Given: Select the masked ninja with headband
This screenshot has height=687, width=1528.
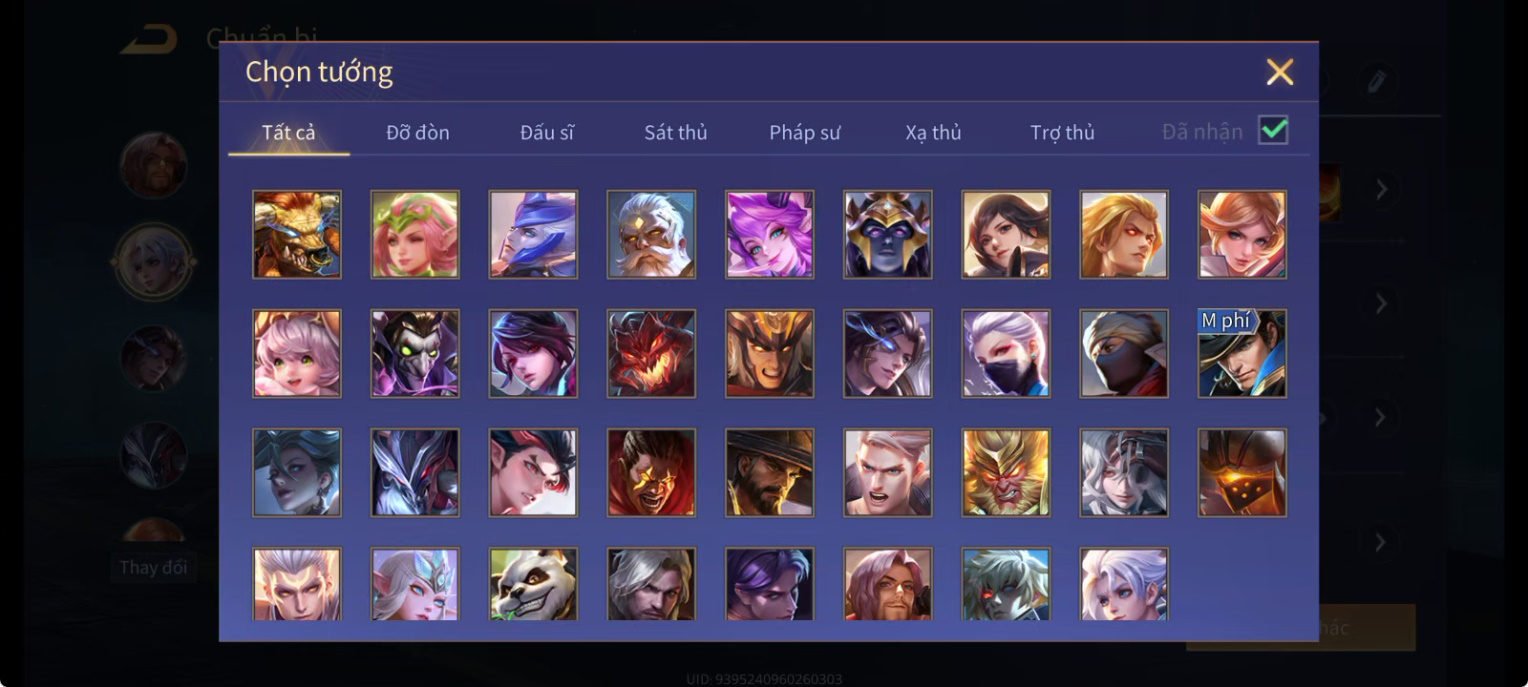Looking at the screenshot, I should click(1124, 353).
